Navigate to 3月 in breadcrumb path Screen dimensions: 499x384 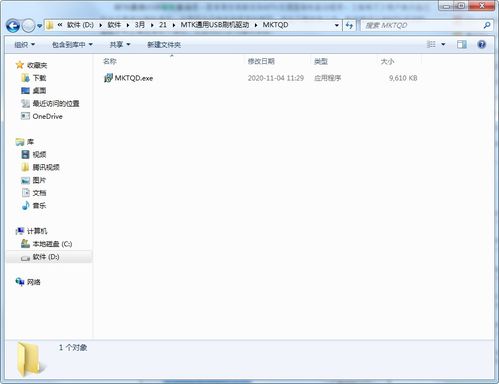point(140,25)
